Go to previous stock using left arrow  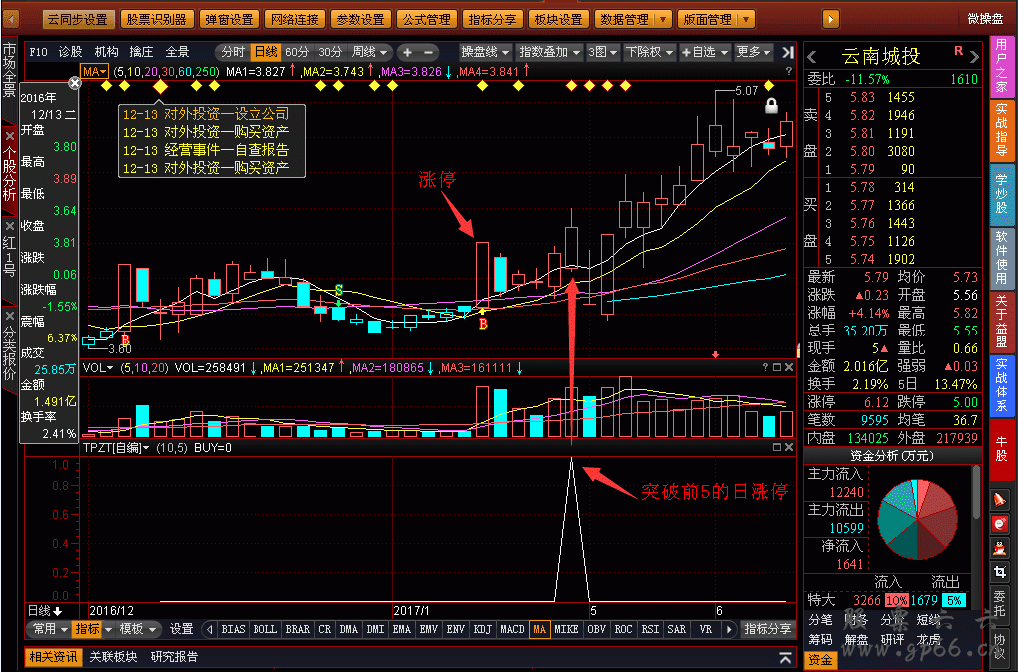pyautogui.click(x=812, y=57)
